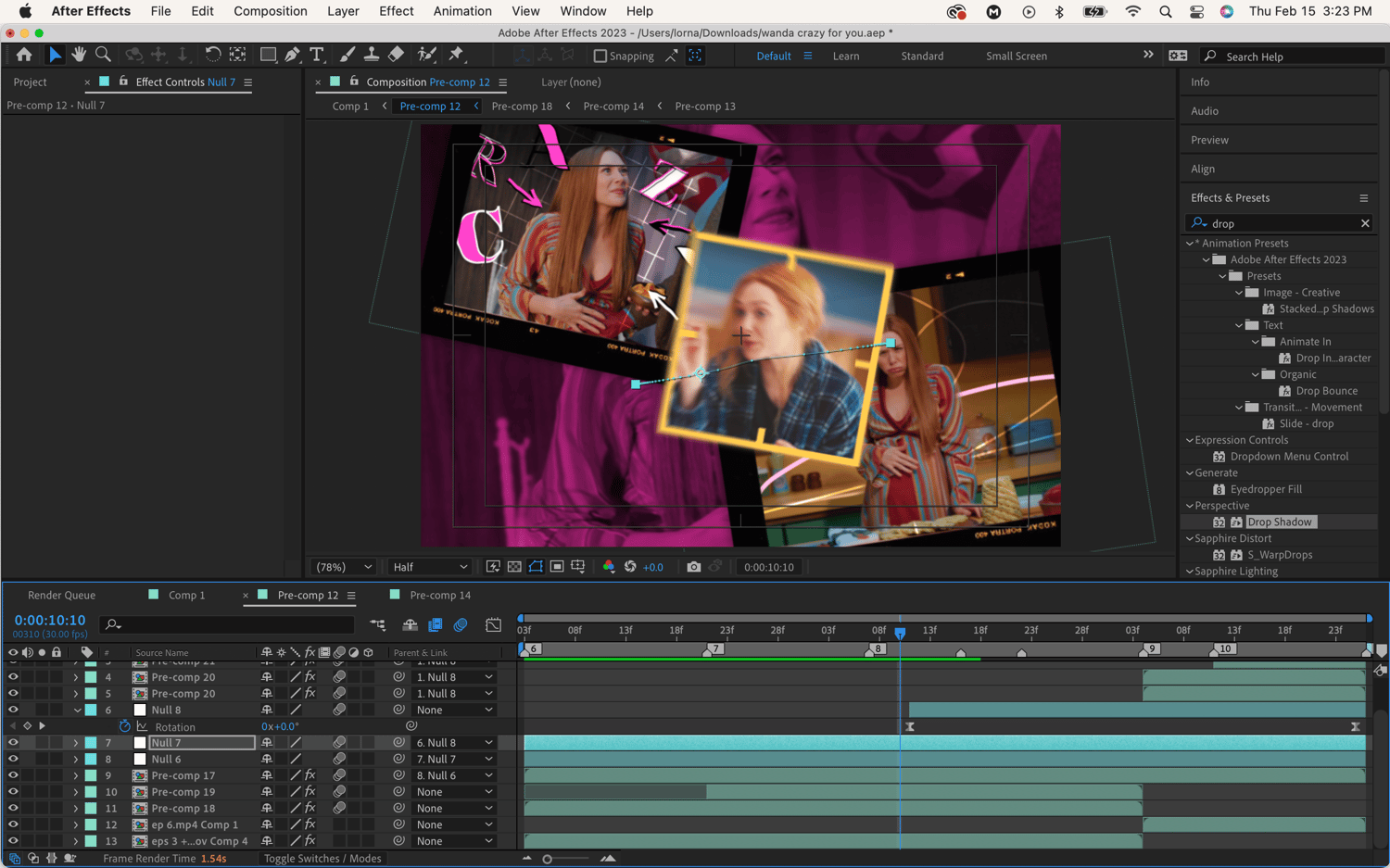This screenshot has height=868, width=1390.
Task: Open the Bluetooth menu bar icon
Action: (1059, 11)
